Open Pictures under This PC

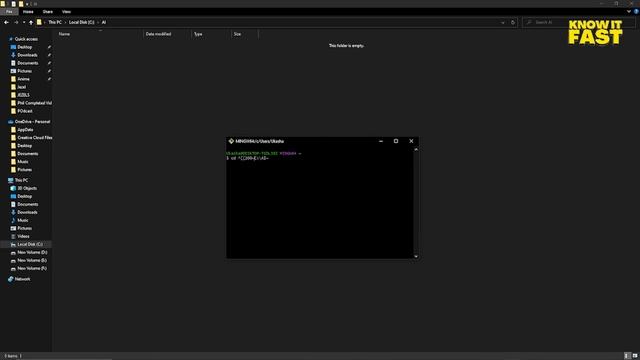coord(24,228)
